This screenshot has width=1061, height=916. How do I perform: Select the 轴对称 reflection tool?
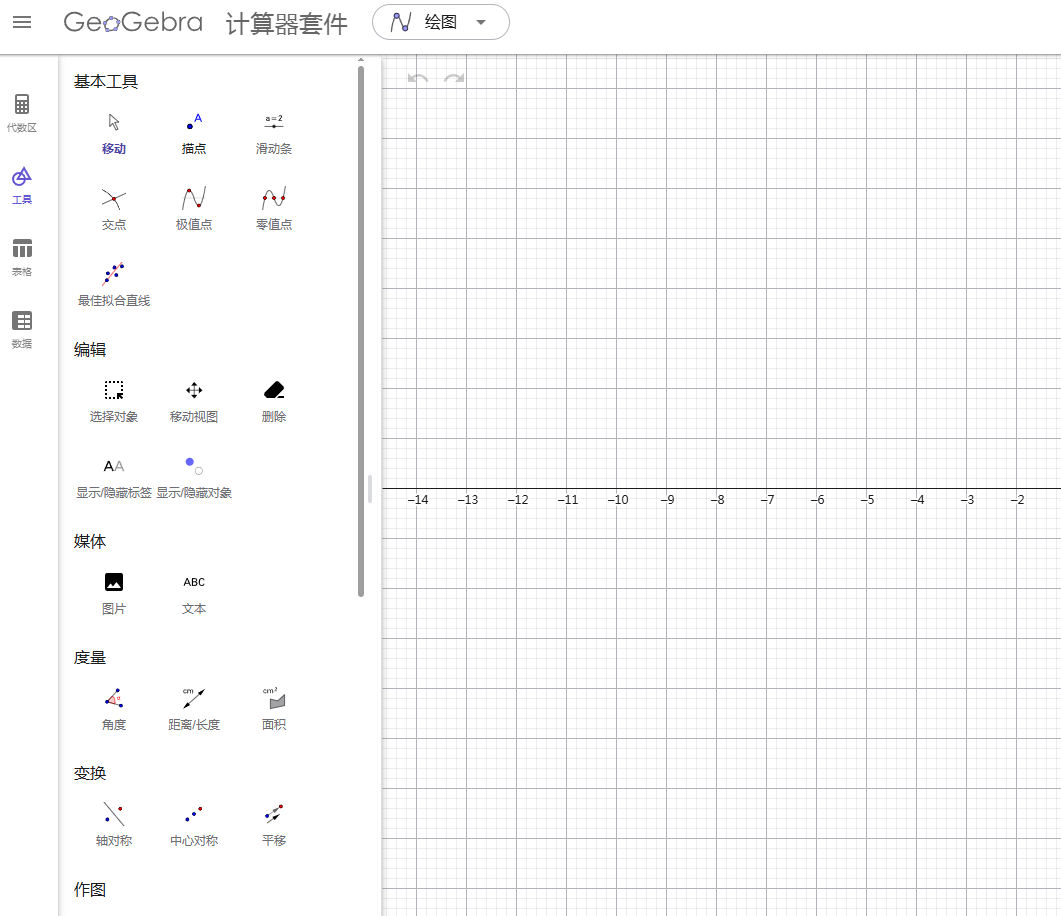pos(114,824)
